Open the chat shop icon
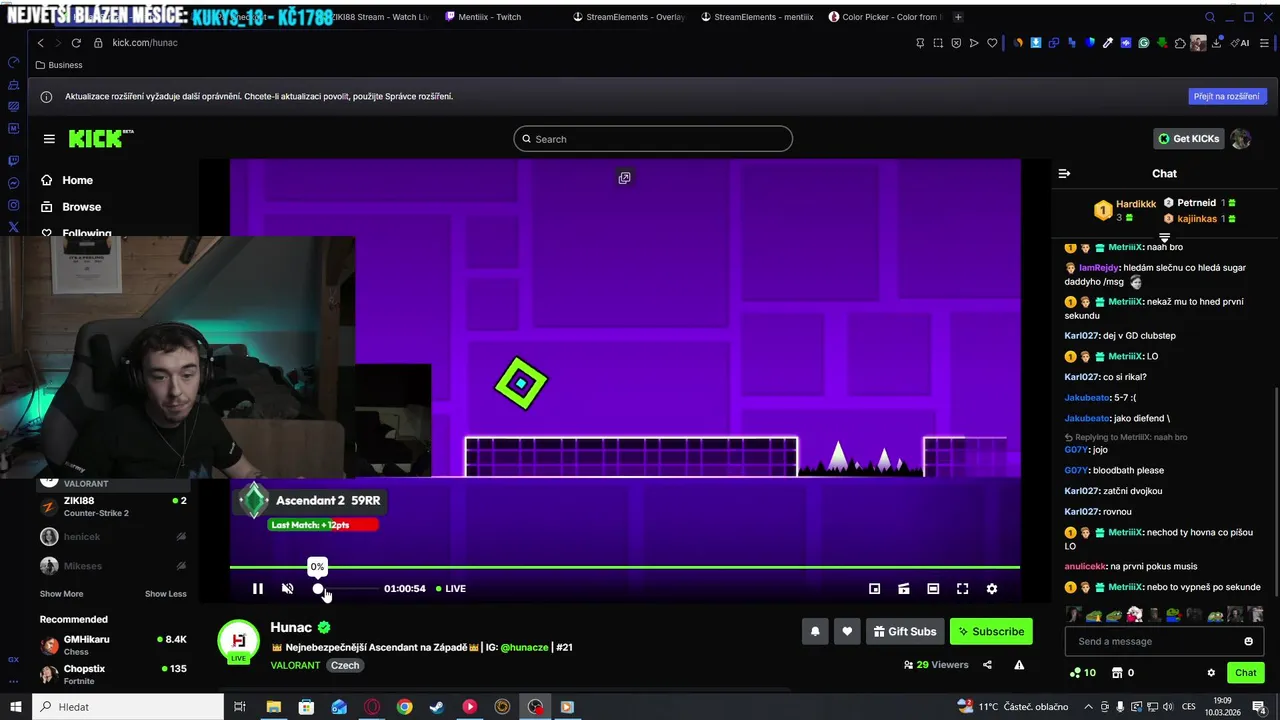Screen dimensions: 1280x720 coord(1118,673)
